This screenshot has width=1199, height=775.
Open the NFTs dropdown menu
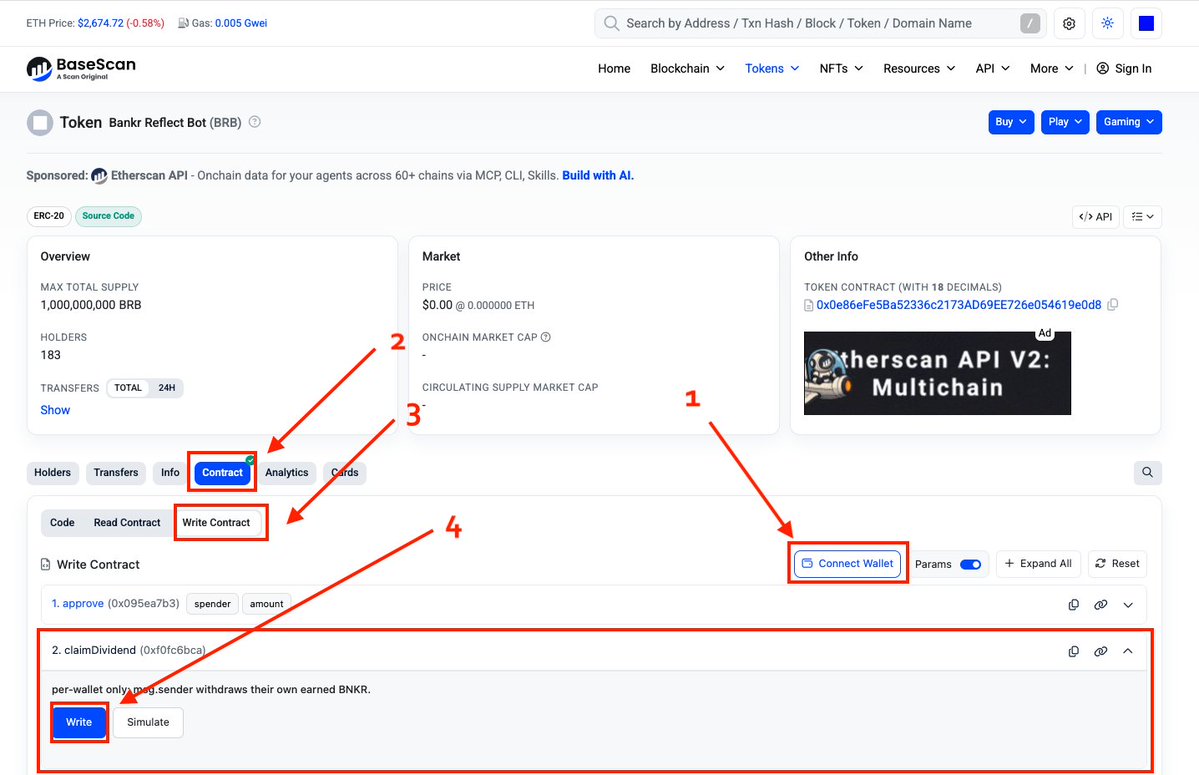(841, 69)
